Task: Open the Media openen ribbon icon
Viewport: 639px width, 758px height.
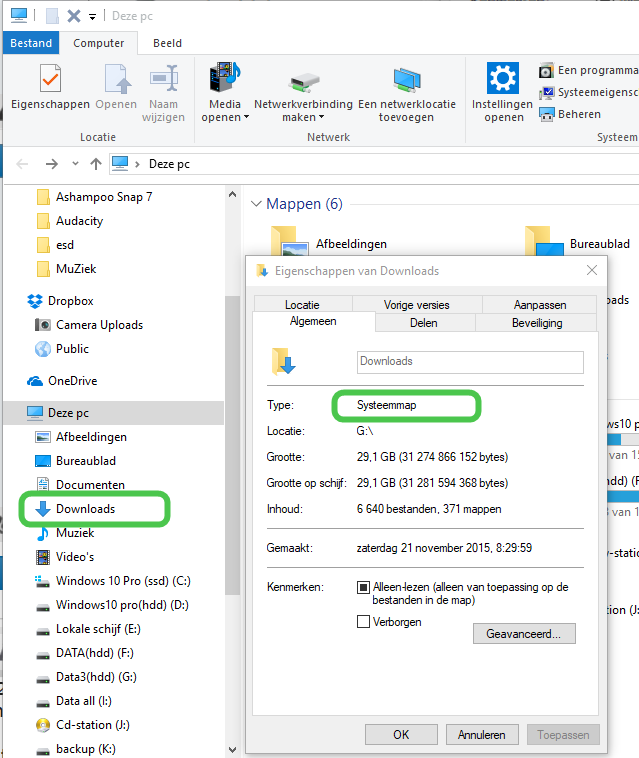Action: tap(225, 79)
